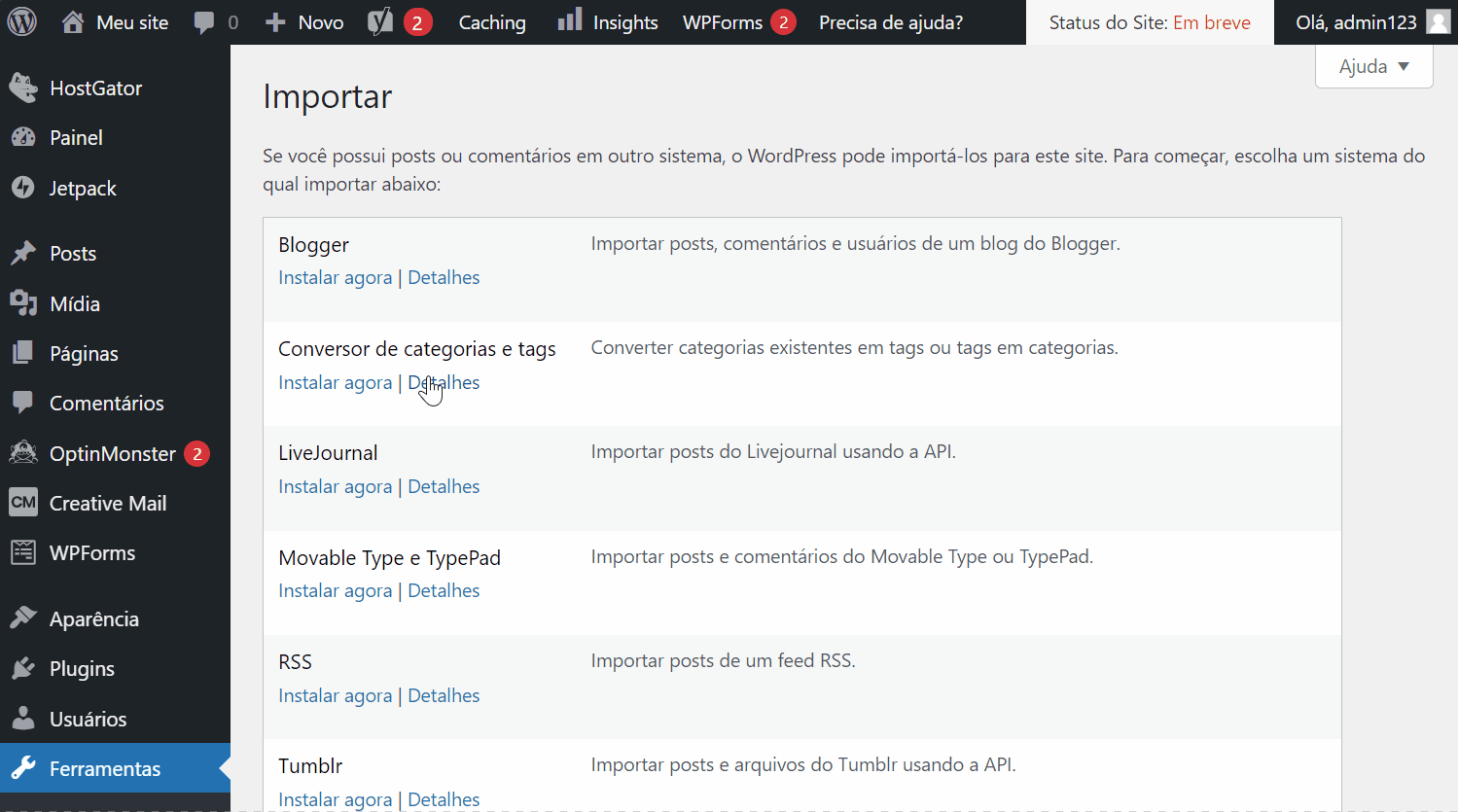The width and height of the screenshot is (1458, 812).
Task: Open Detalhes for Blogger importer
Action: point(444,277)
